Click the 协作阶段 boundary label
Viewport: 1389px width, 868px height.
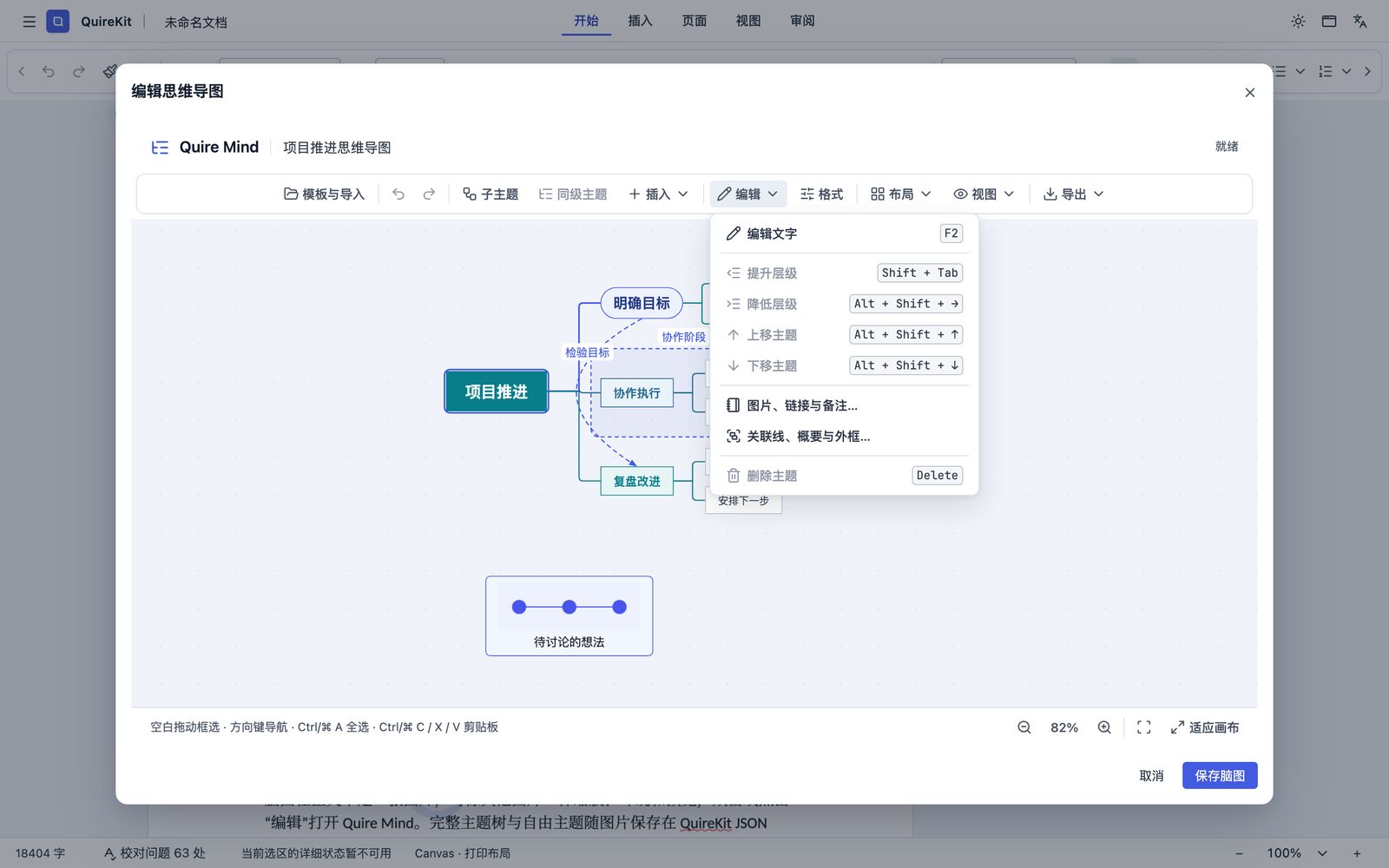(x=684, y=337)
